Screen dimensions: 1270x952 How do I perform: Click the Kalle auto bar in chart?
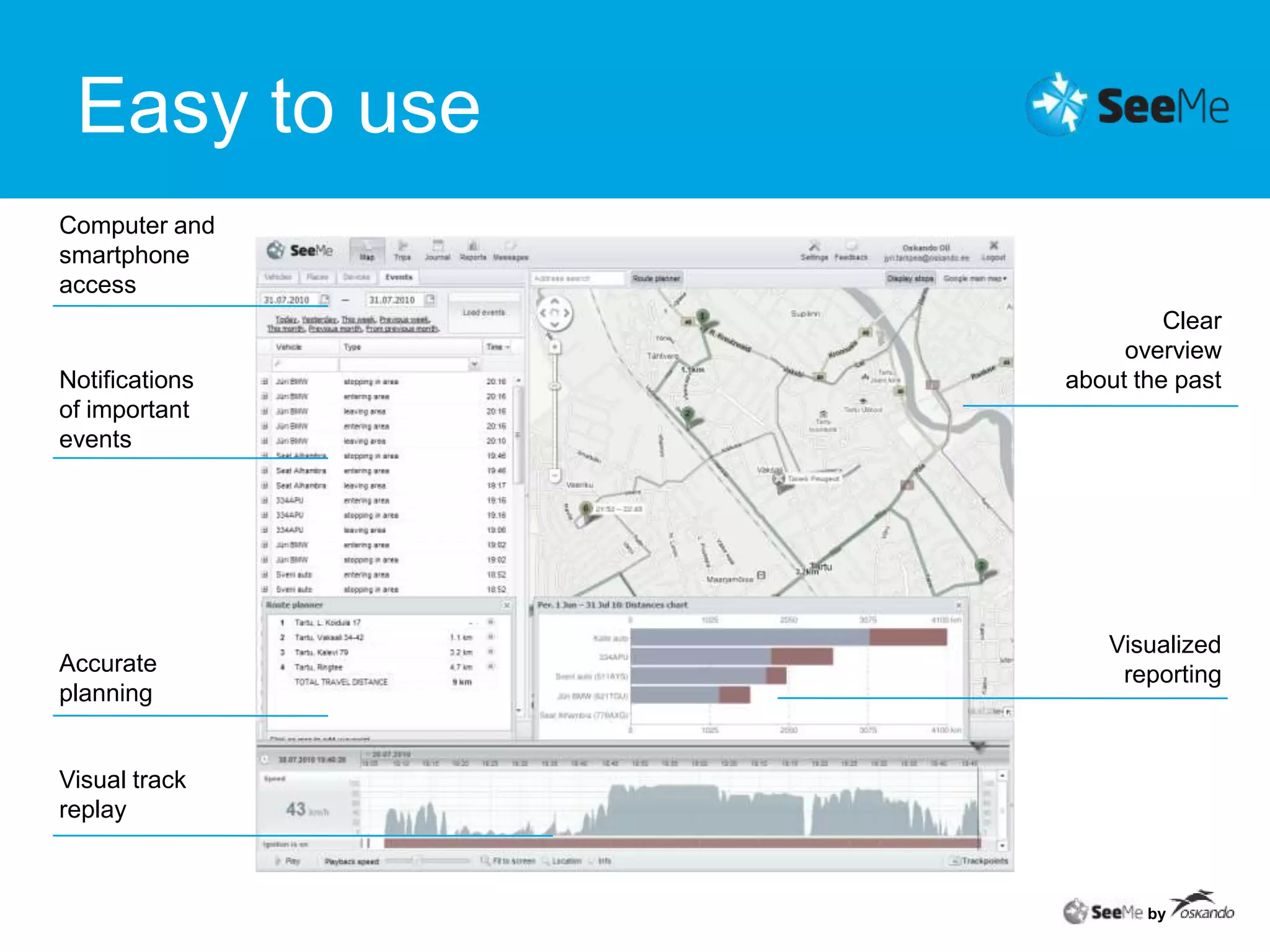(x=789, y=637)
